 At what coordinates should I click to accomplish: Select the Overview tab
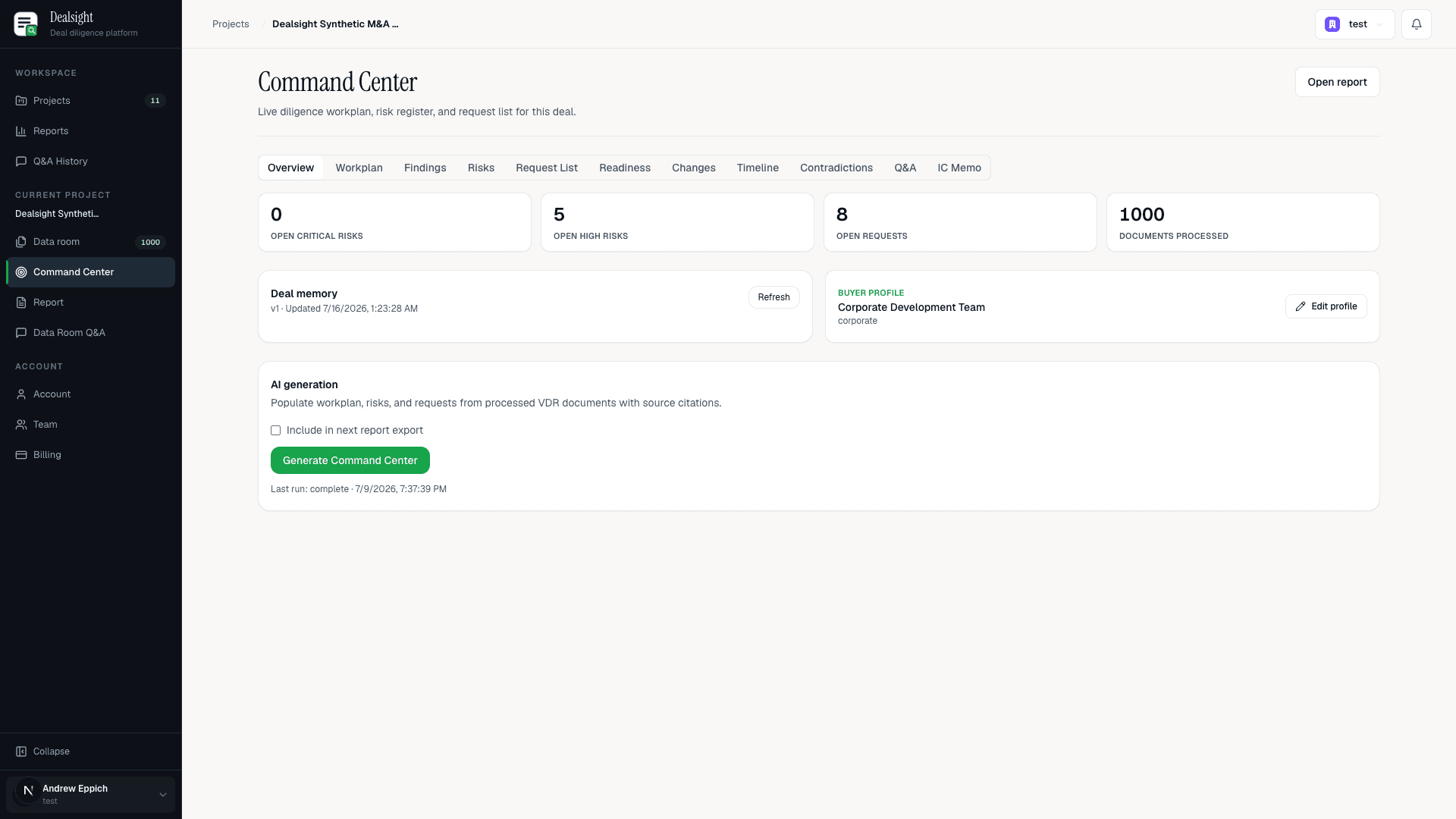pos(290,168)
